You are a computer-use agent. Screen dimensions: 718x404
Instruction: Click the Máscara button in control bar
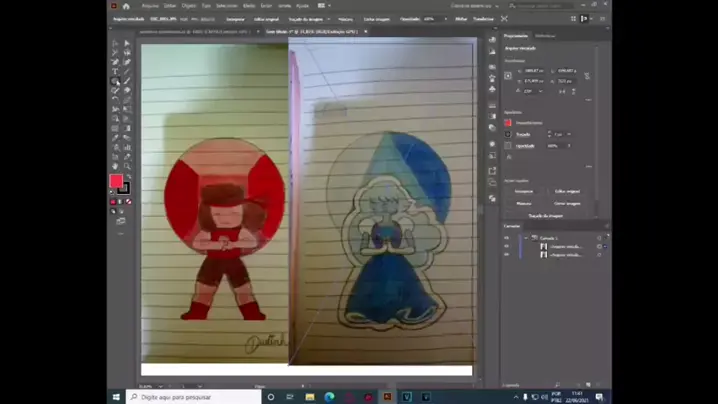pyautogui.click(x=345, y=19)
